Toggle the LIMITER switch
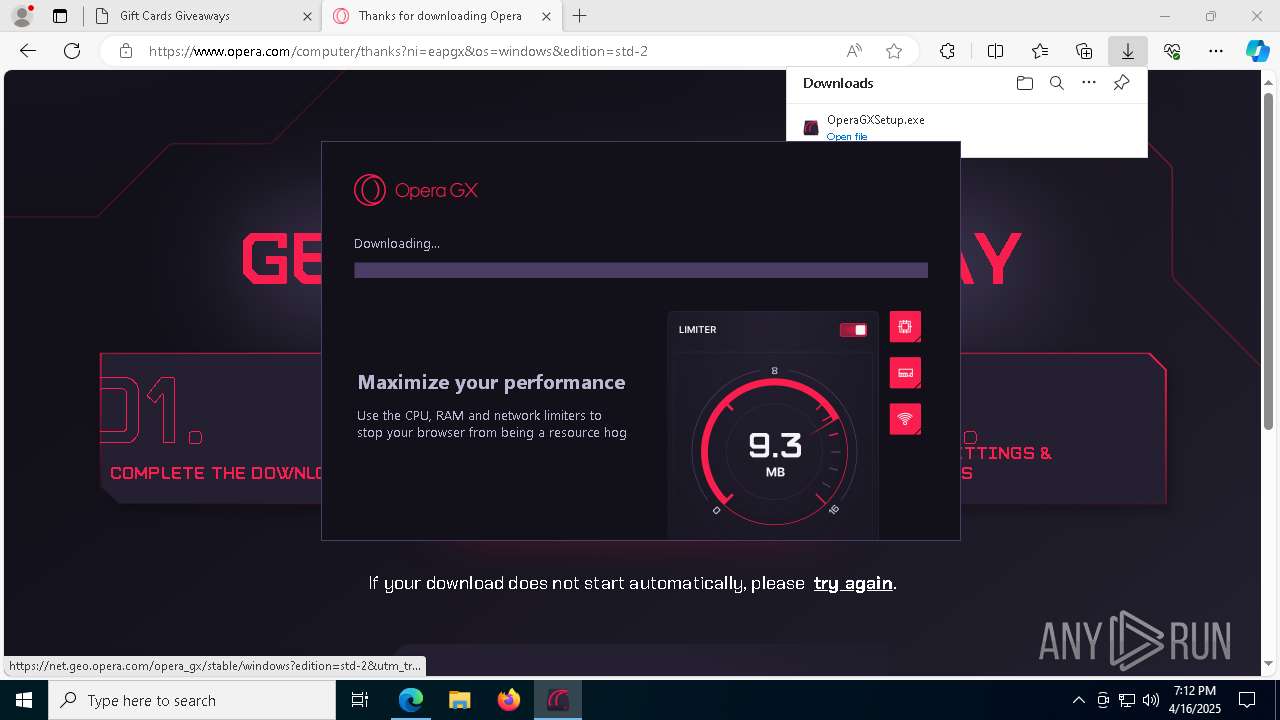This screenshot has width=1280, height=720. coord(853,330)
